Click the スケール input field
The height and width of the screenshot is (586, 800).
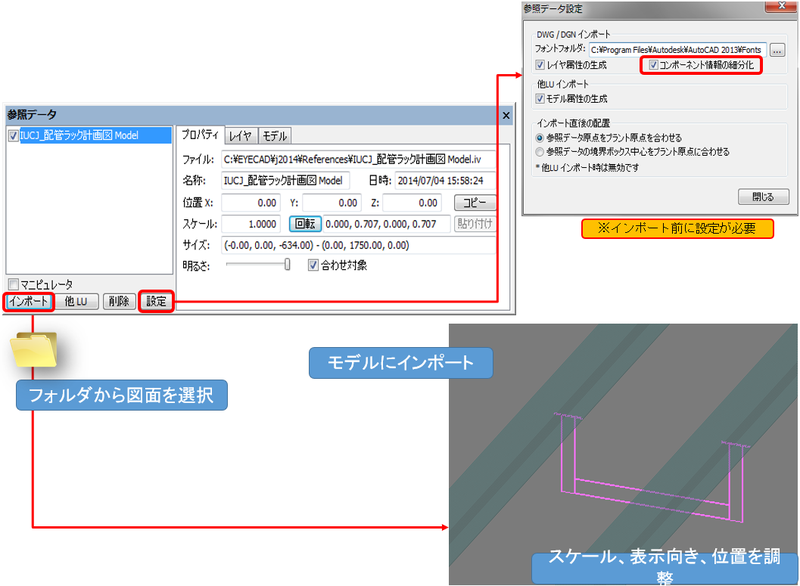(x=252, y=224)
